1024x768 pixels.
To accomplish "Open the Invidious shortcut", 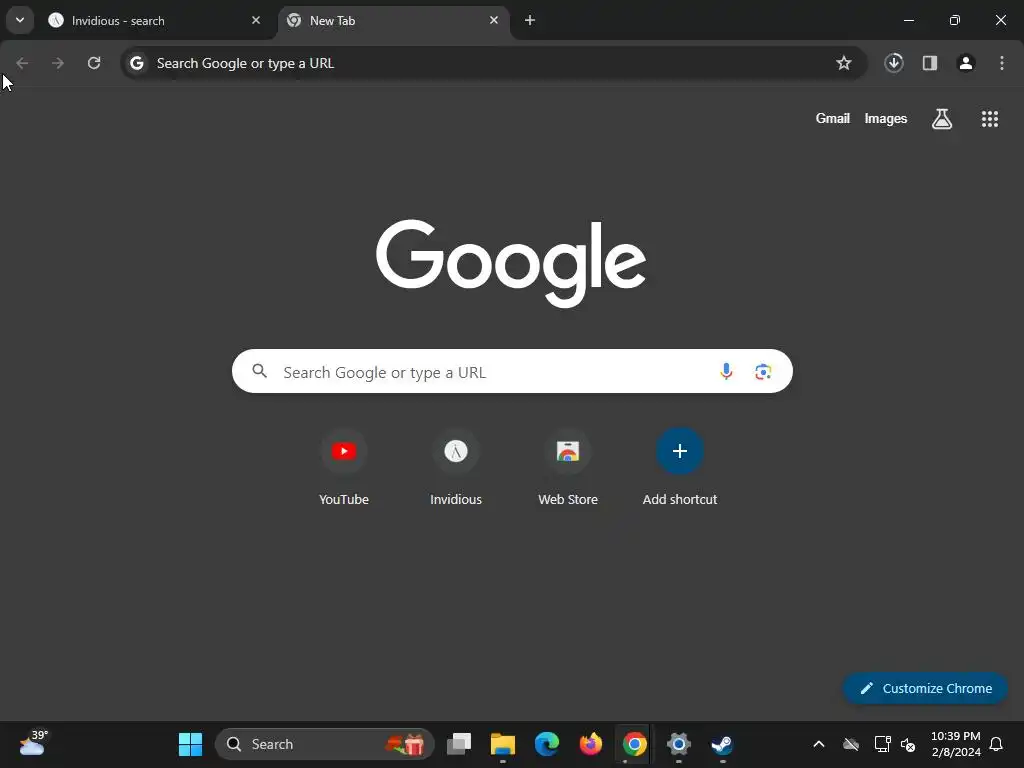I will click(456, 466).
